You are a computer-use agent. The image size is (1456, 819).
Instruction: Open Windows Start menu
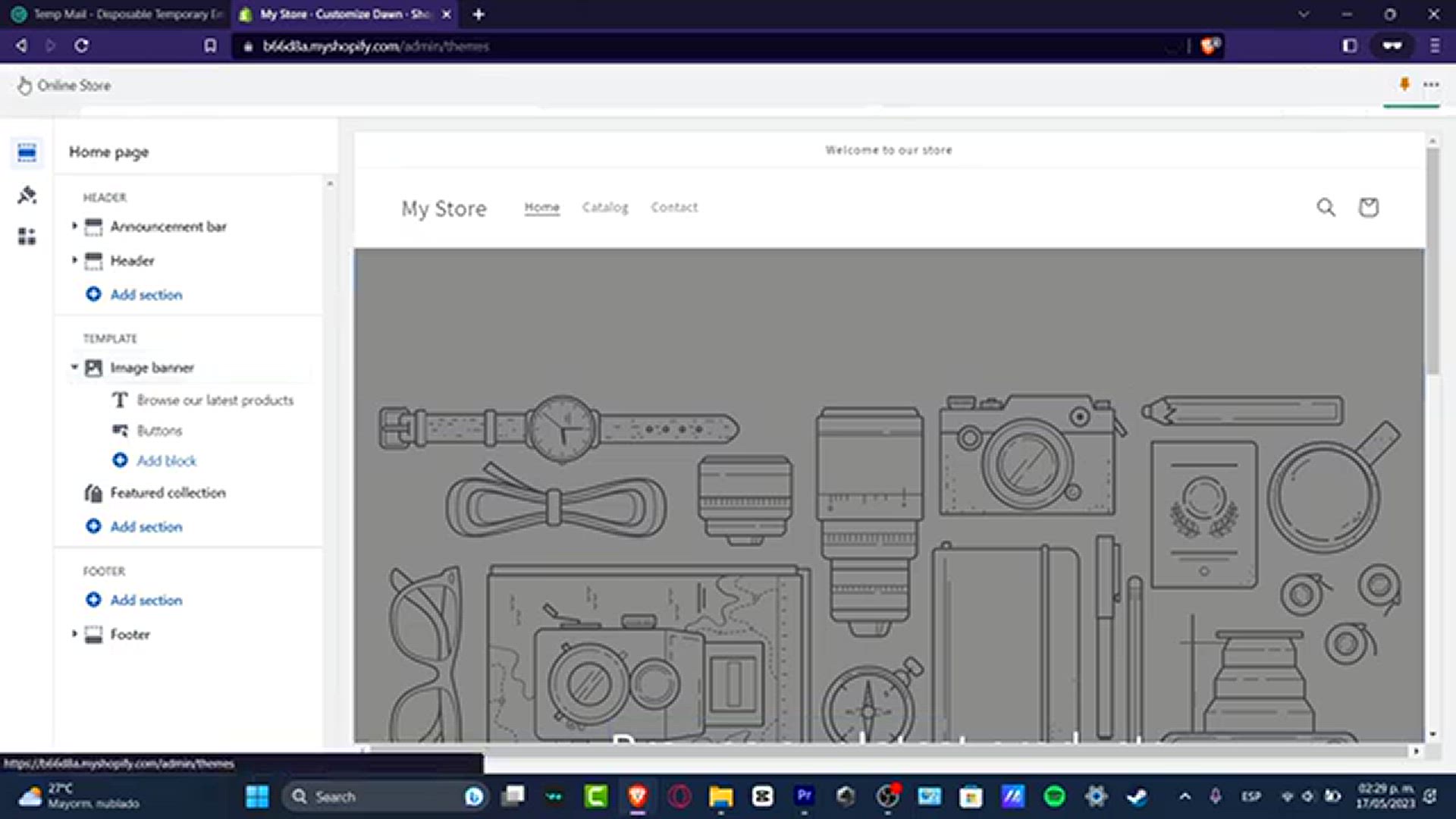[257, 796]
